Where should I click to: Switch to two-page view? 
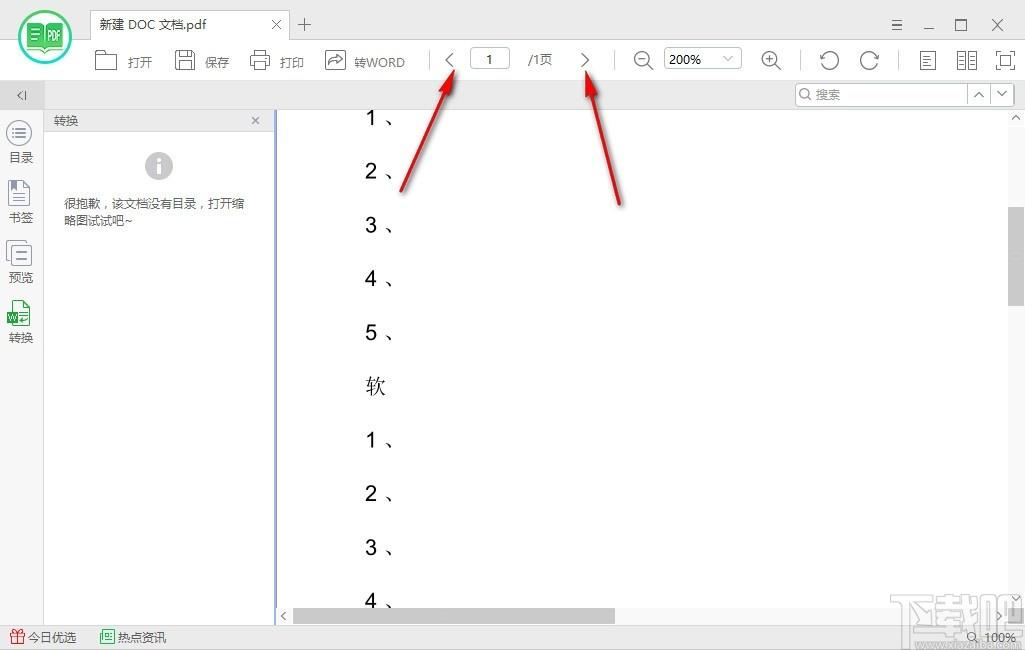(967, 61)
